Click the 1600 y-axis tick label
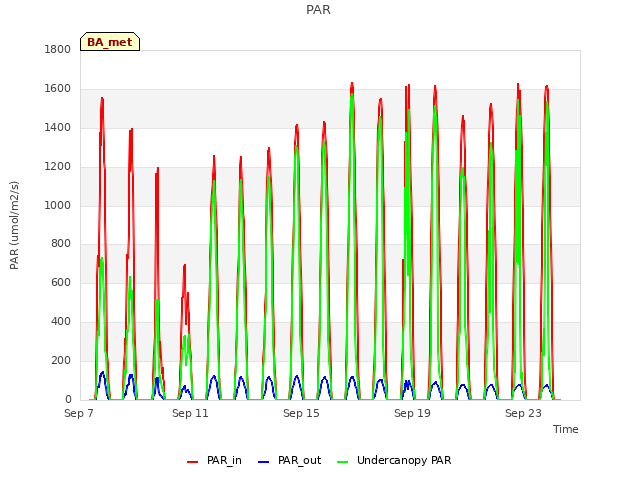 58,88
